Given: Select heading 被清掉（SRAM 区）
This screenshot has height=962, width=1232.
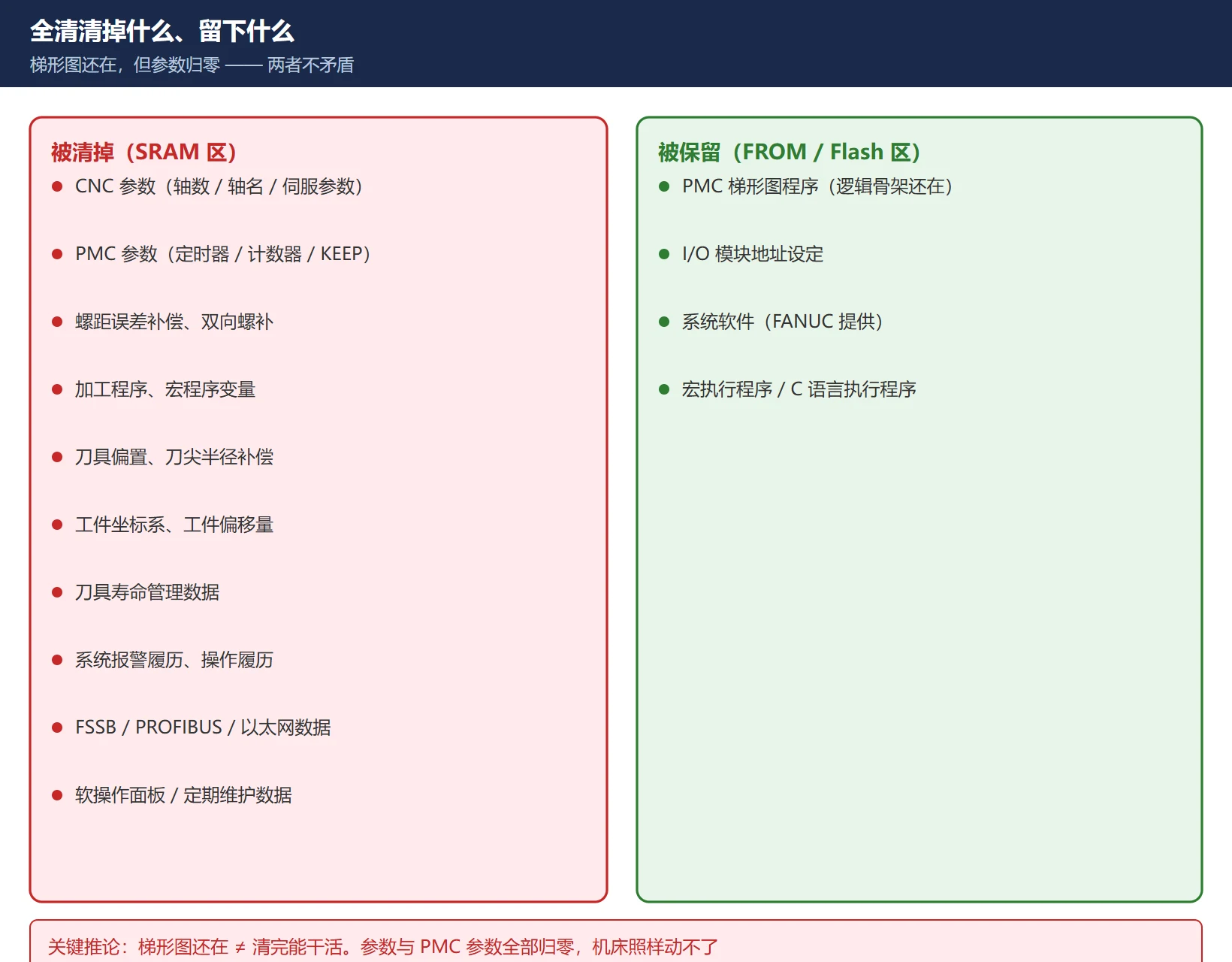Looking at the screenshot, I should [x=143, y=152].
